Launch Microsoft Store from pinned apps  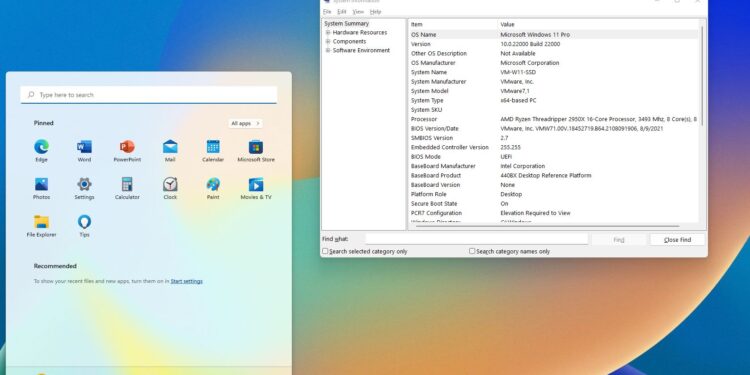click(x=256, y=147)
